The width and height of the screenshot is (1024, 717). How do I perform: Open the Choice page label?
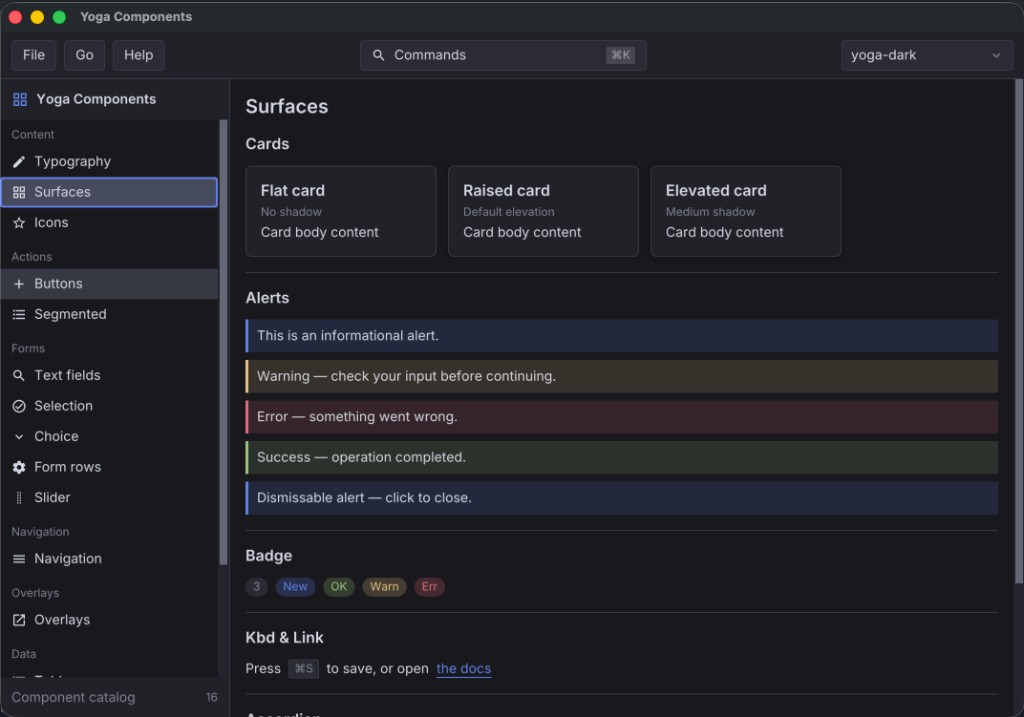[x=56, y=436]
